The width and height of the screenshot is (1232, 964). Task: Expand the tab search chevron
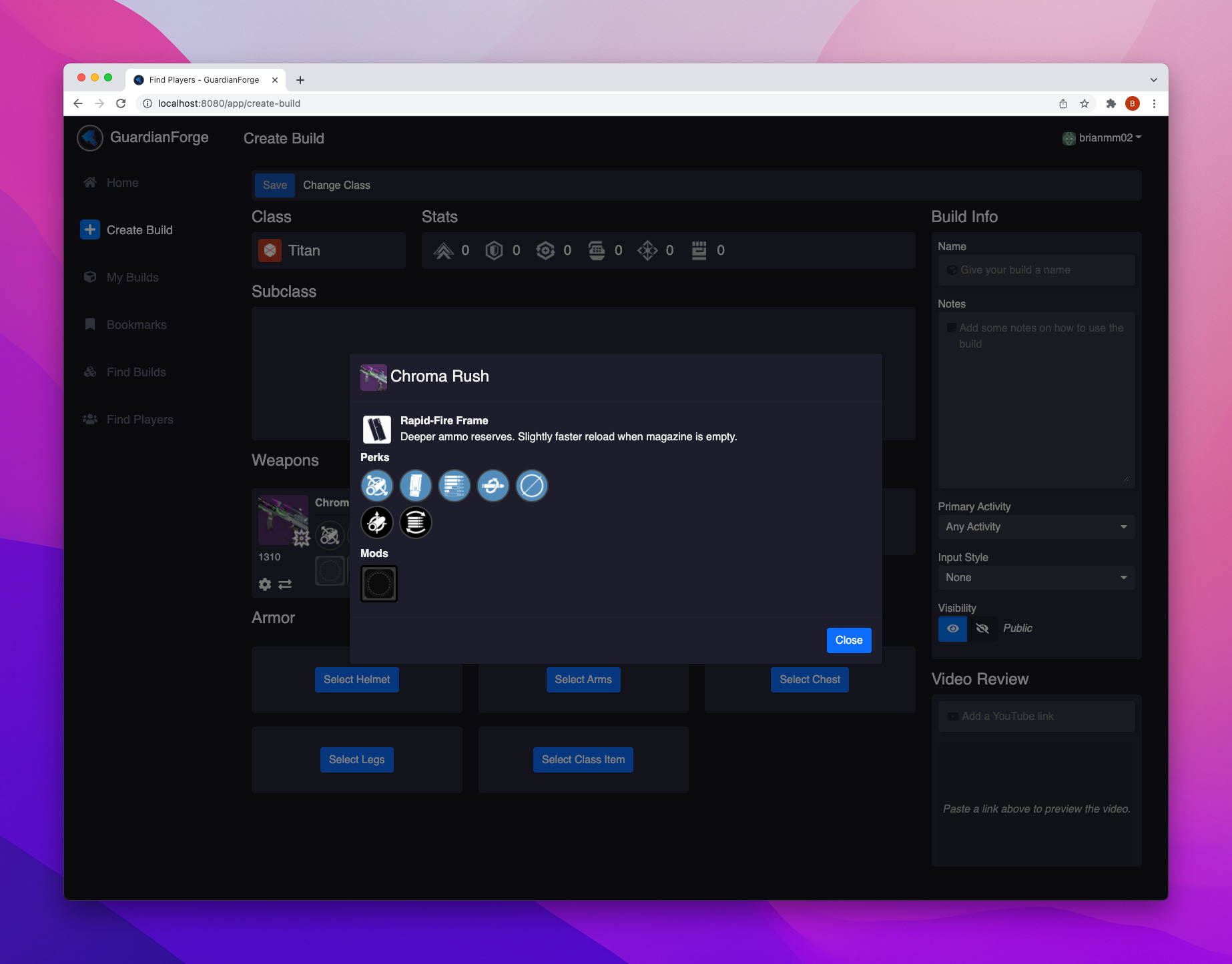point(1154,80)
